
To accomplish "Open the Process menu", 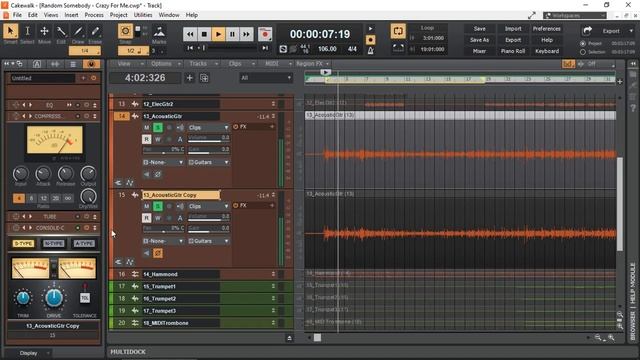I will 94,15.
